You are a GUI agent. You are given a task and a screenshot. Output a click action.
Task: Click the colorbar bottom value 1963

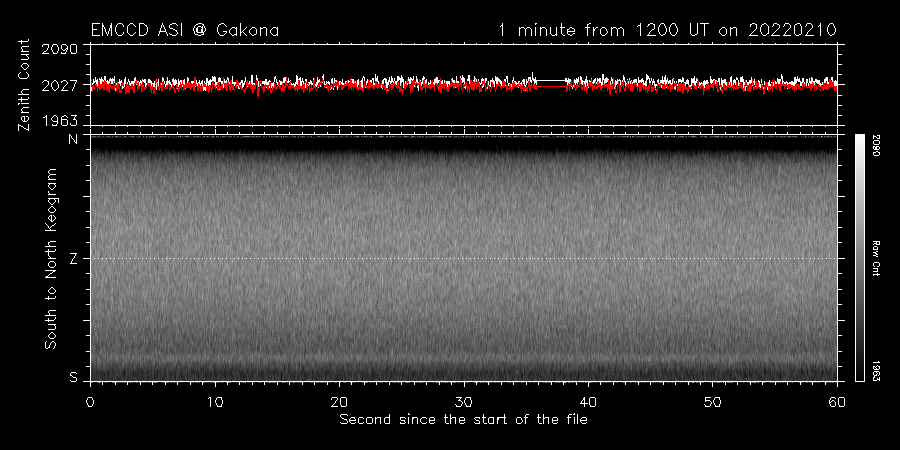point(875,370)
